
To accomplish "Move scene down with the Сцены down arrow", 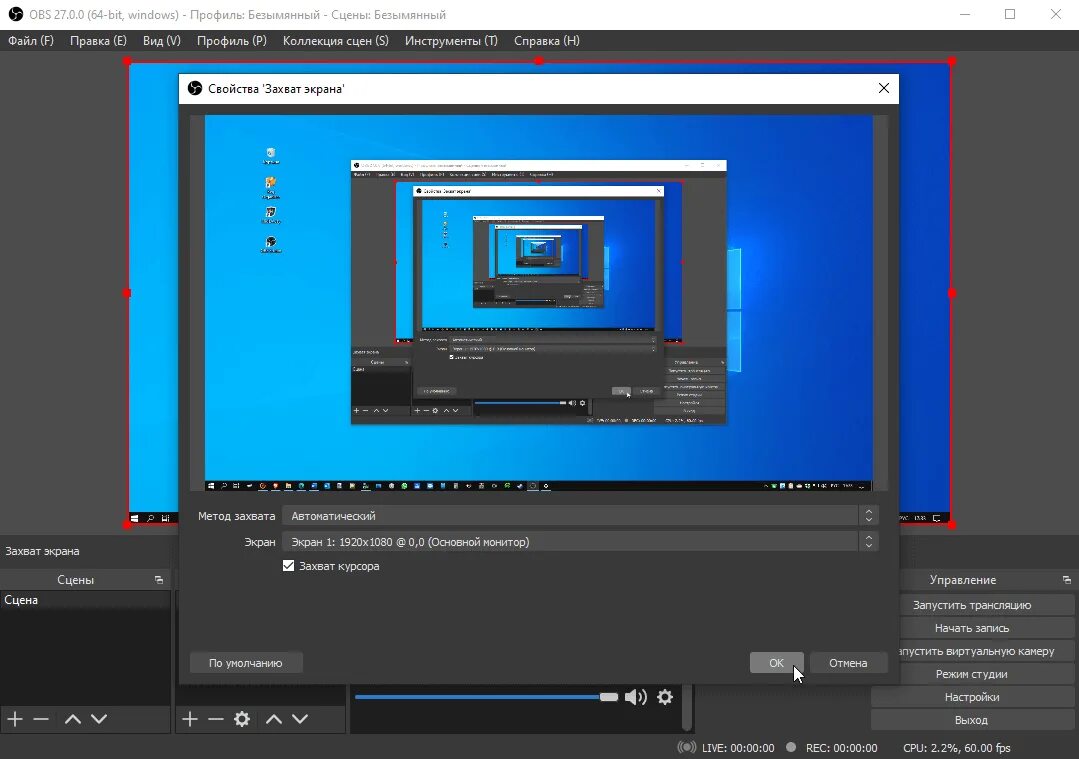I will [x=99, y=719].
